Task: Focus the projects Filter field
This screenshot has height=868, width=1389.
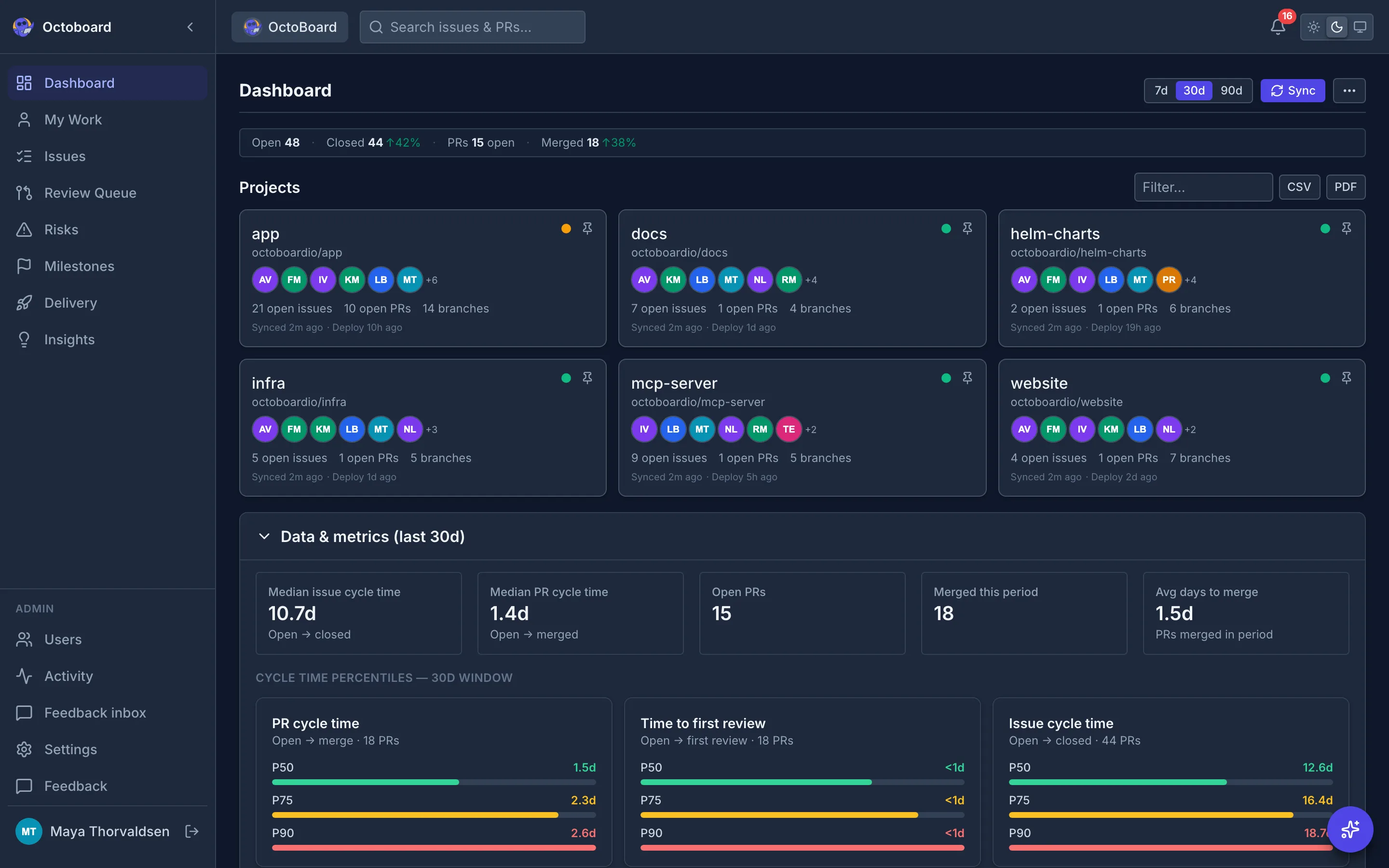Action: (x=1203, y=187)
